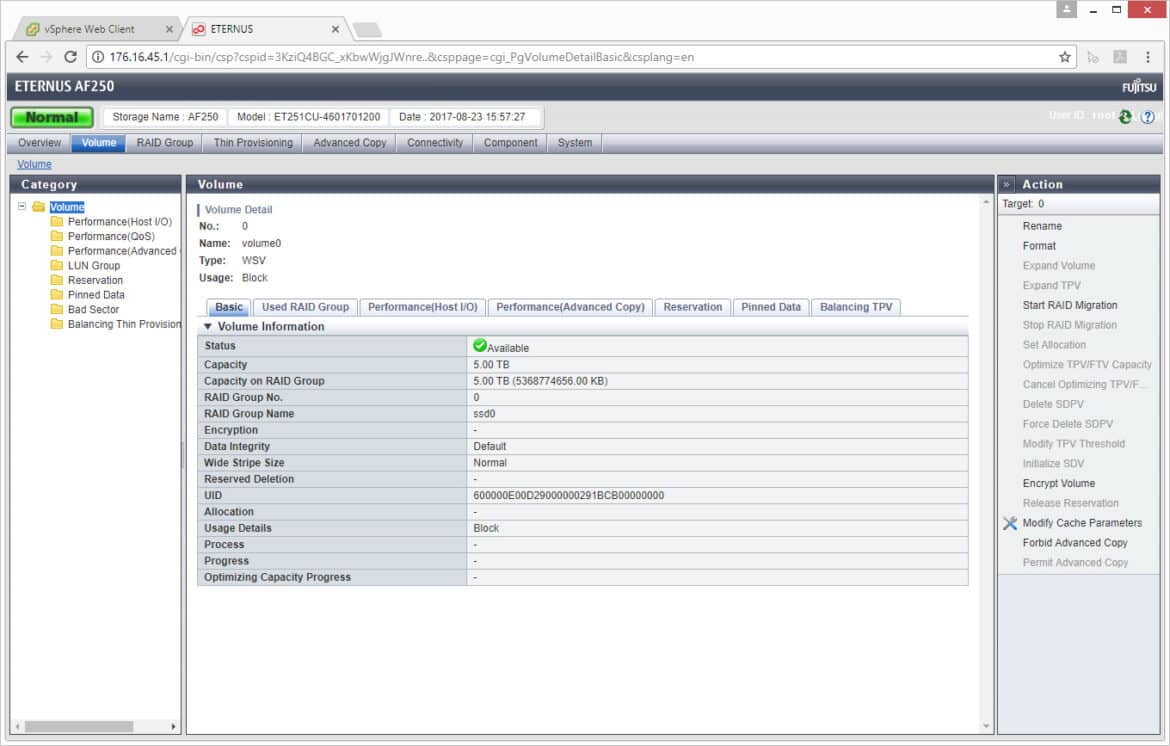
Task: Click the Category panel horizontal scrollbar
Action: click(x=78, y=726)
